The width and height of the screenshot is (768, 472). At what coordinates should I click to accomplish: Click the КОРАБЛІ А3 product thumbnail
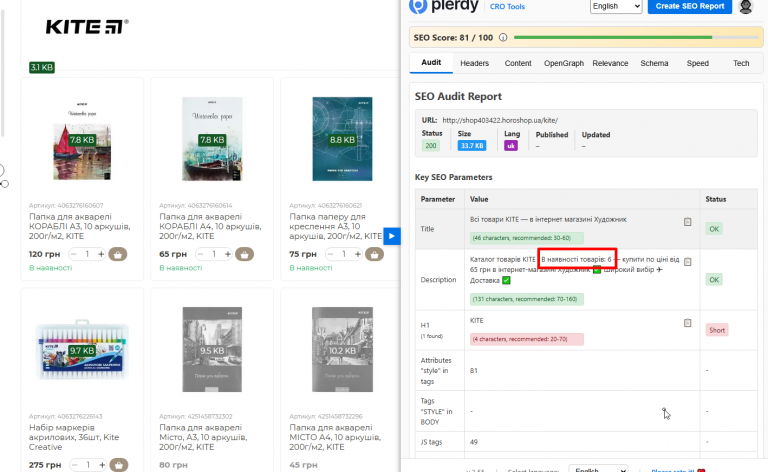pyautogui.click(x=82, y=140)
